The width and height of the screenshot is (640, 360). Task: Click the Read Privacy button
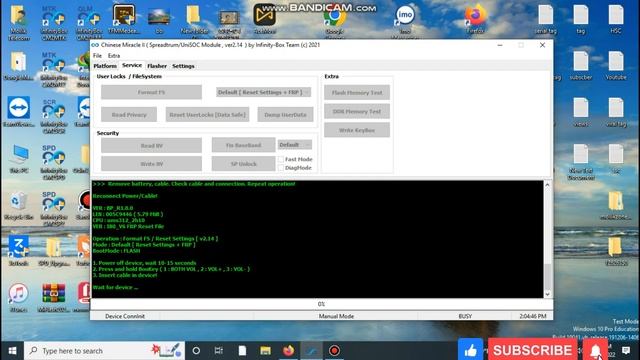click(129, 115)
